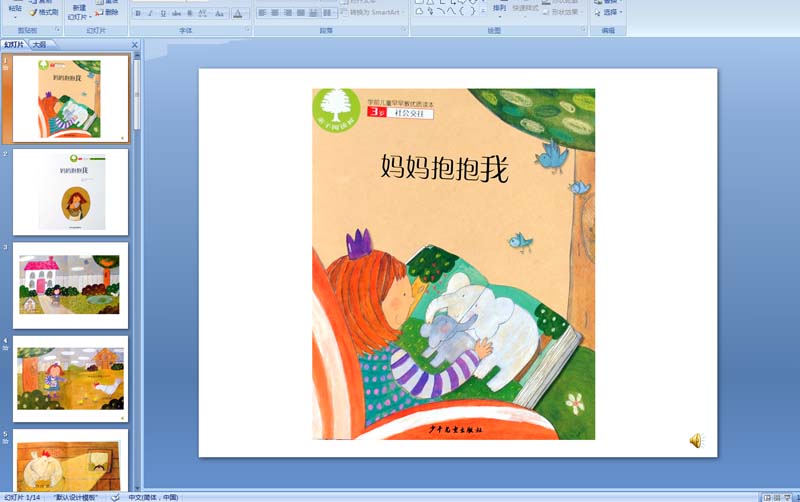This screenshot has width=800, height=502.
Task: Click the Font Color icon
Action: click(238, 14)
